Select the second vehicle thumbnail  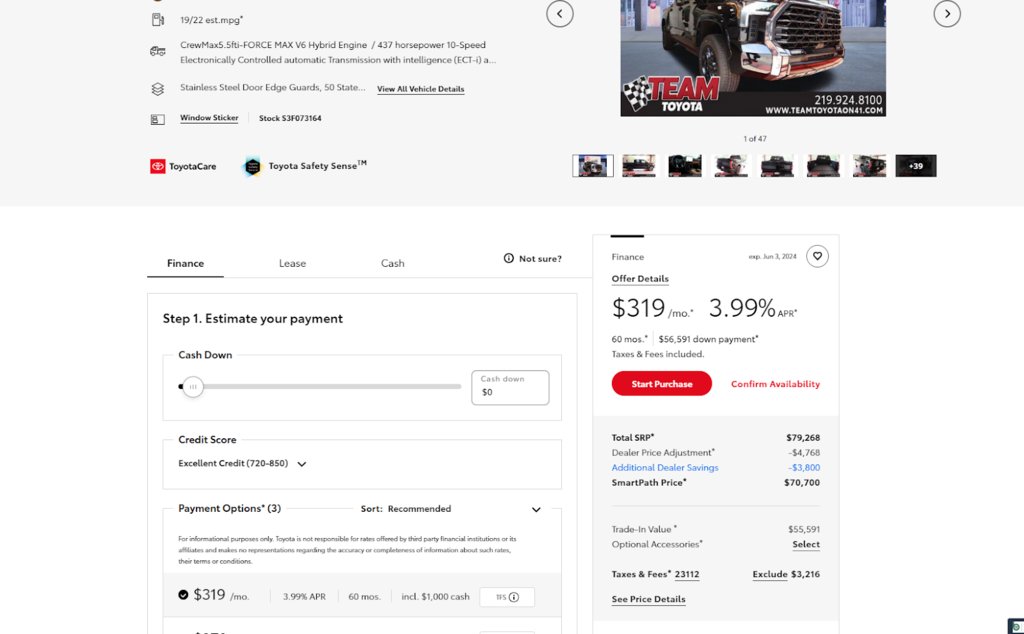(639, 166)
